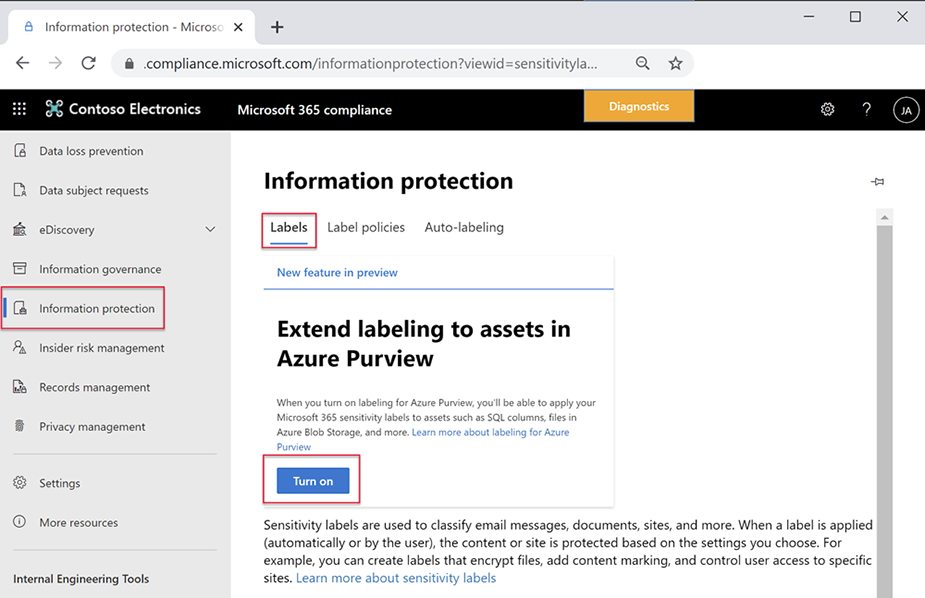This screenshot has height=598, width=925.
Task: Switch to the Label policies tab
Action: tap(365, 227)
